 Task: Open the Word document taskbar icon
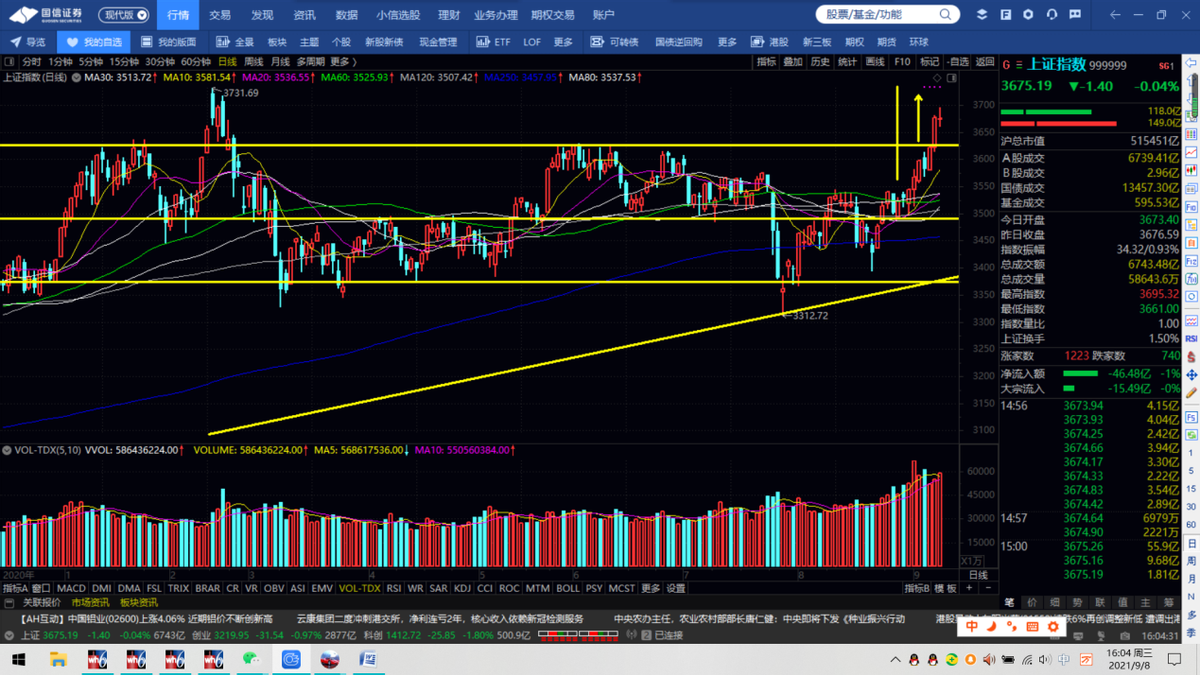click(368, 660)
